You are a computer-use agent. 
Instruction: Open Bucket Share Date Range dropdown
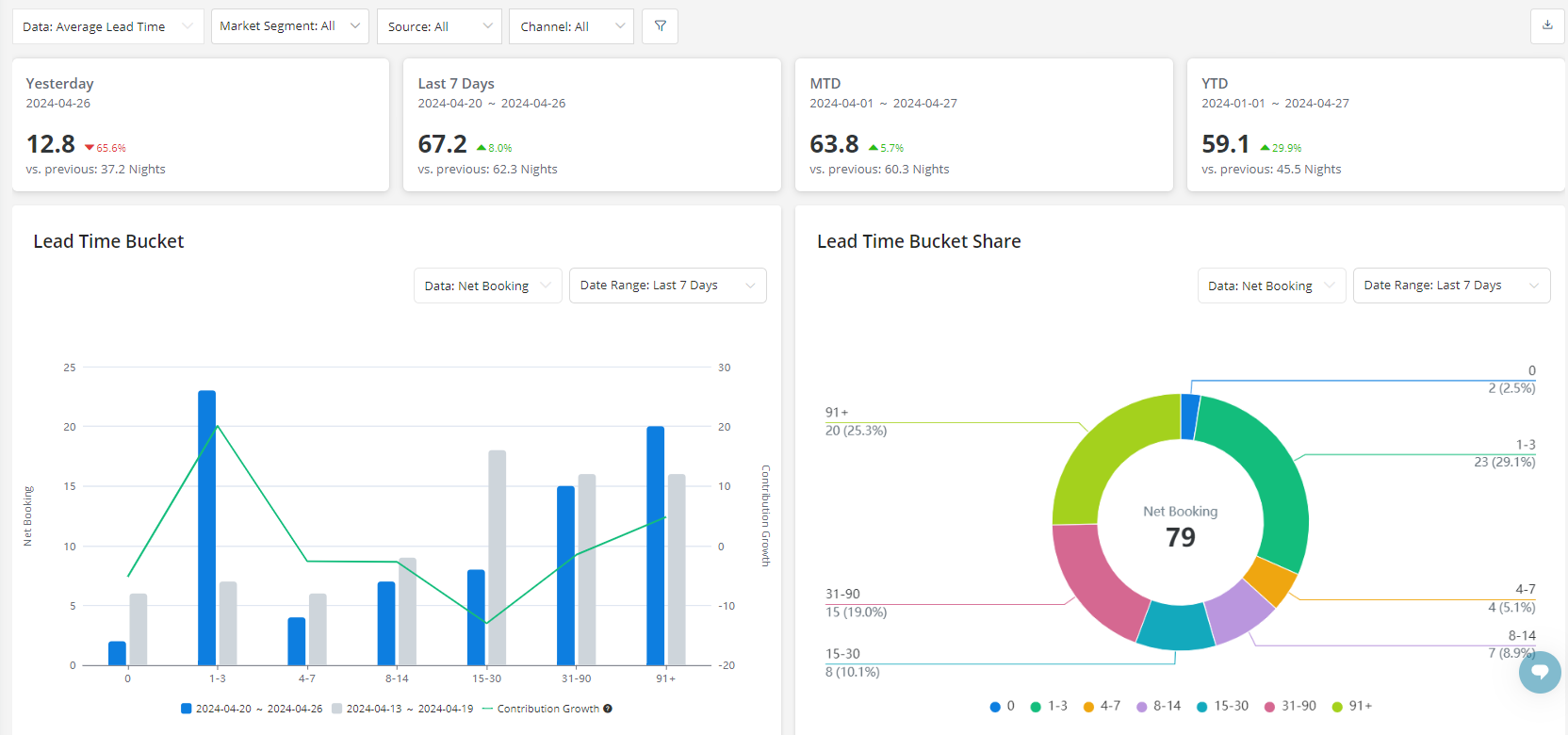[x=1451, y=286]
